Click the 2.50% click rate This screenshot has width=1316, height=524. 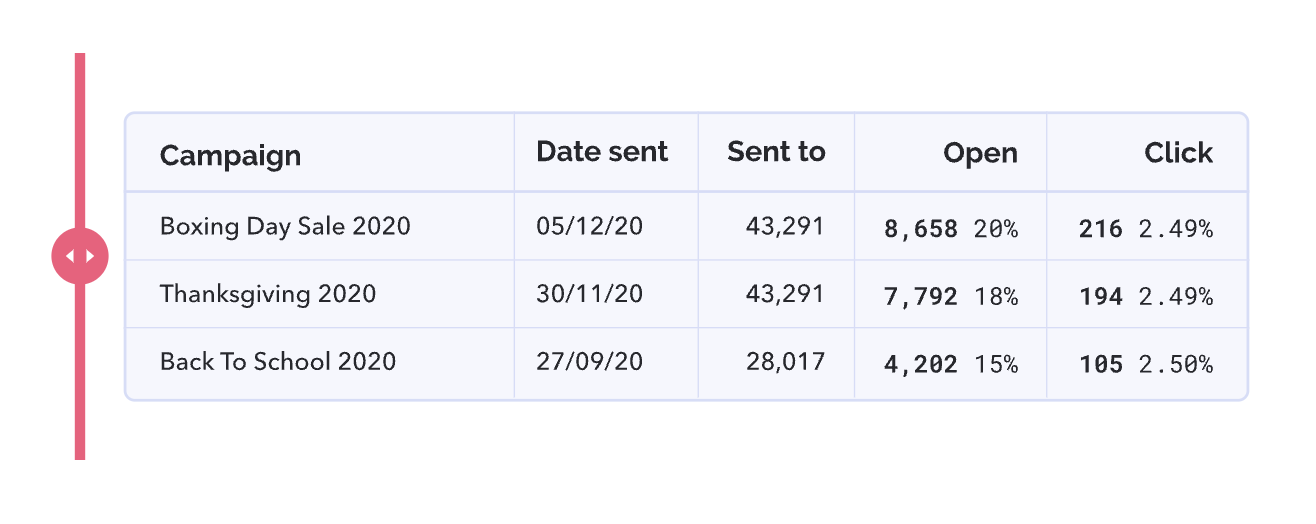(x=1176, y=364)
